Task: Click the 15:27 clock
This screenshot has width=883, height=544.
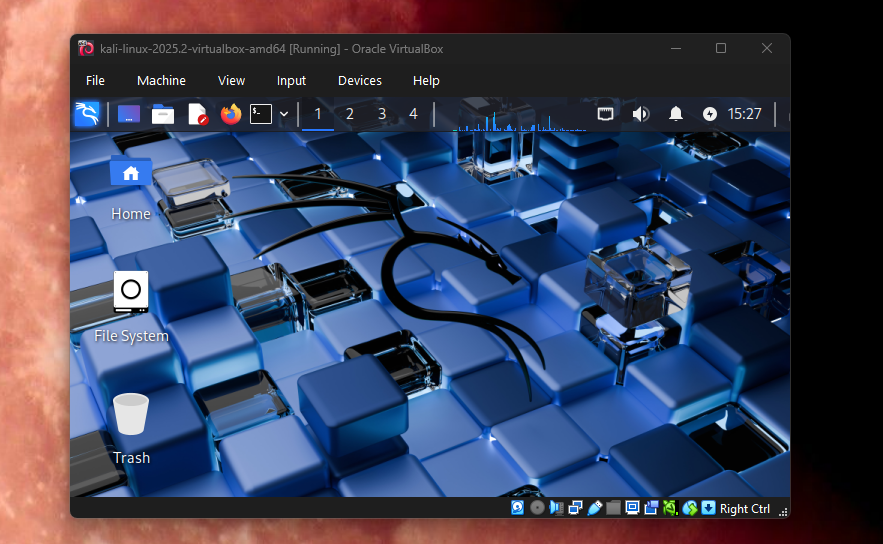Action: click(x=744, y=114)
